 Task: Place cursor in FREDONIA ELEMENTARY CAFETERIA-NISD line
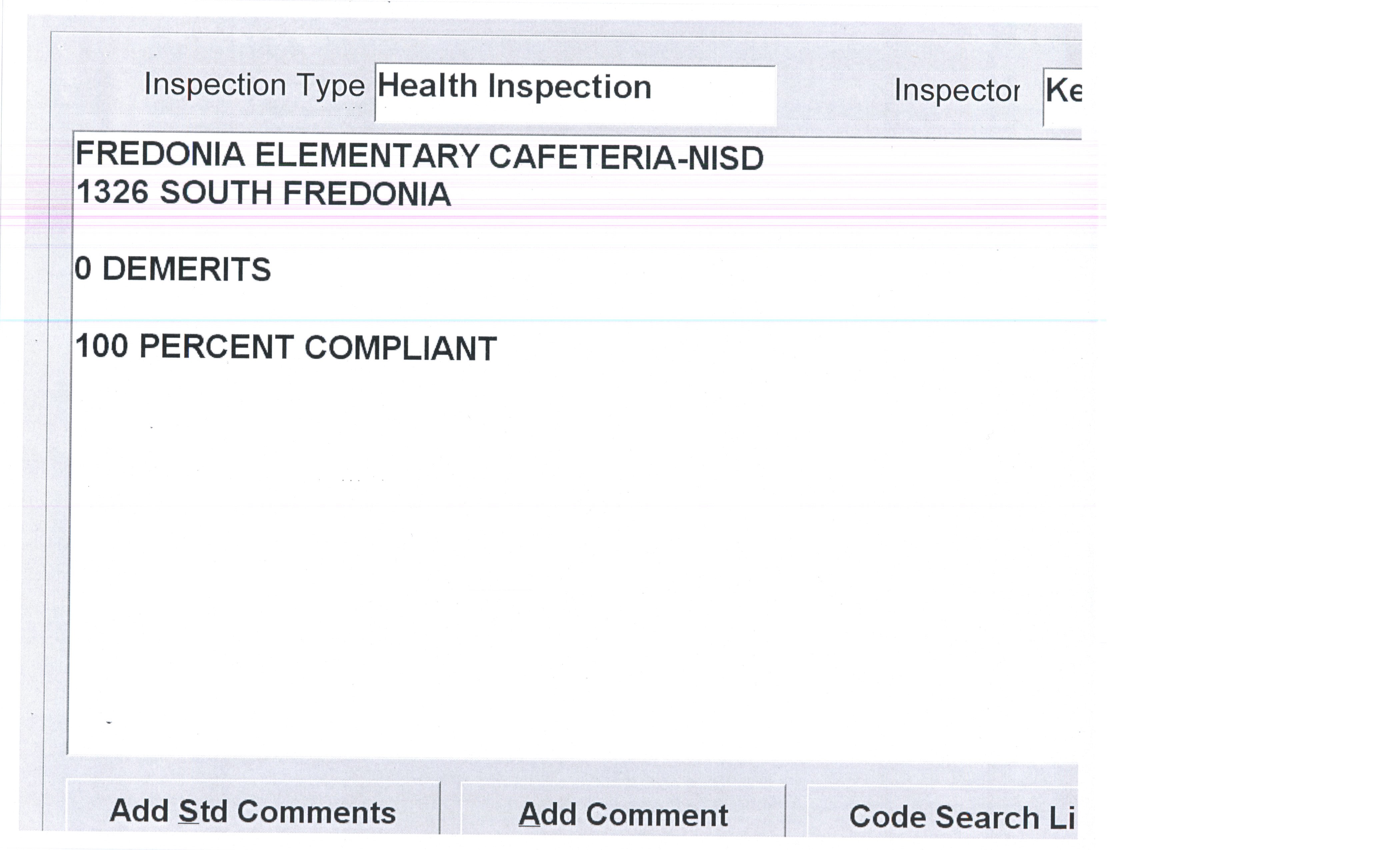pos(419,156)
